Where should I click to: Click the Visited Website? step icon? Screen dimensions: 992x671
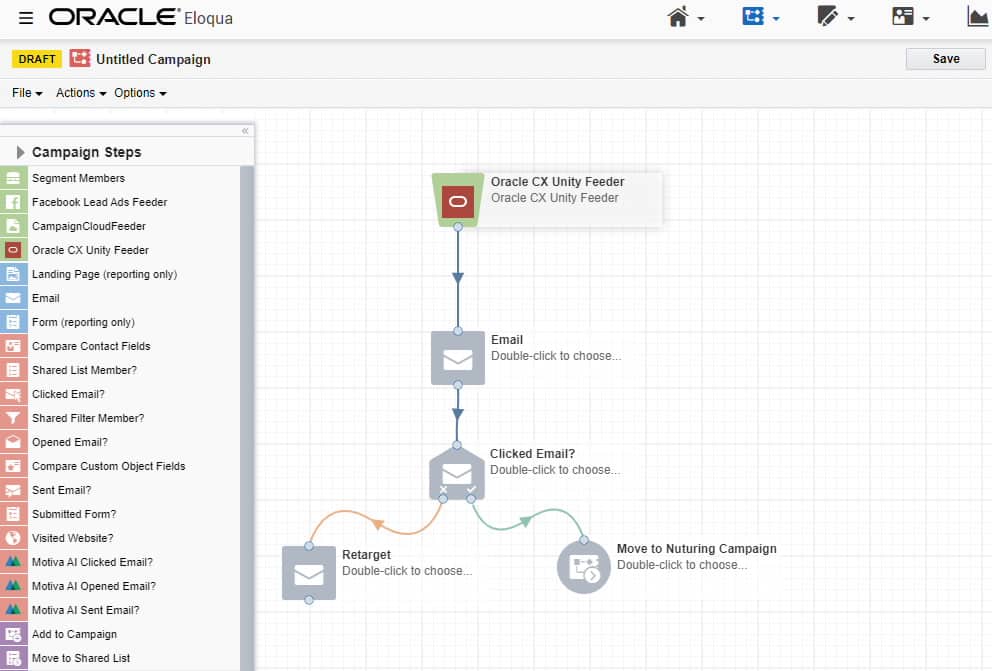coord(15,538)
